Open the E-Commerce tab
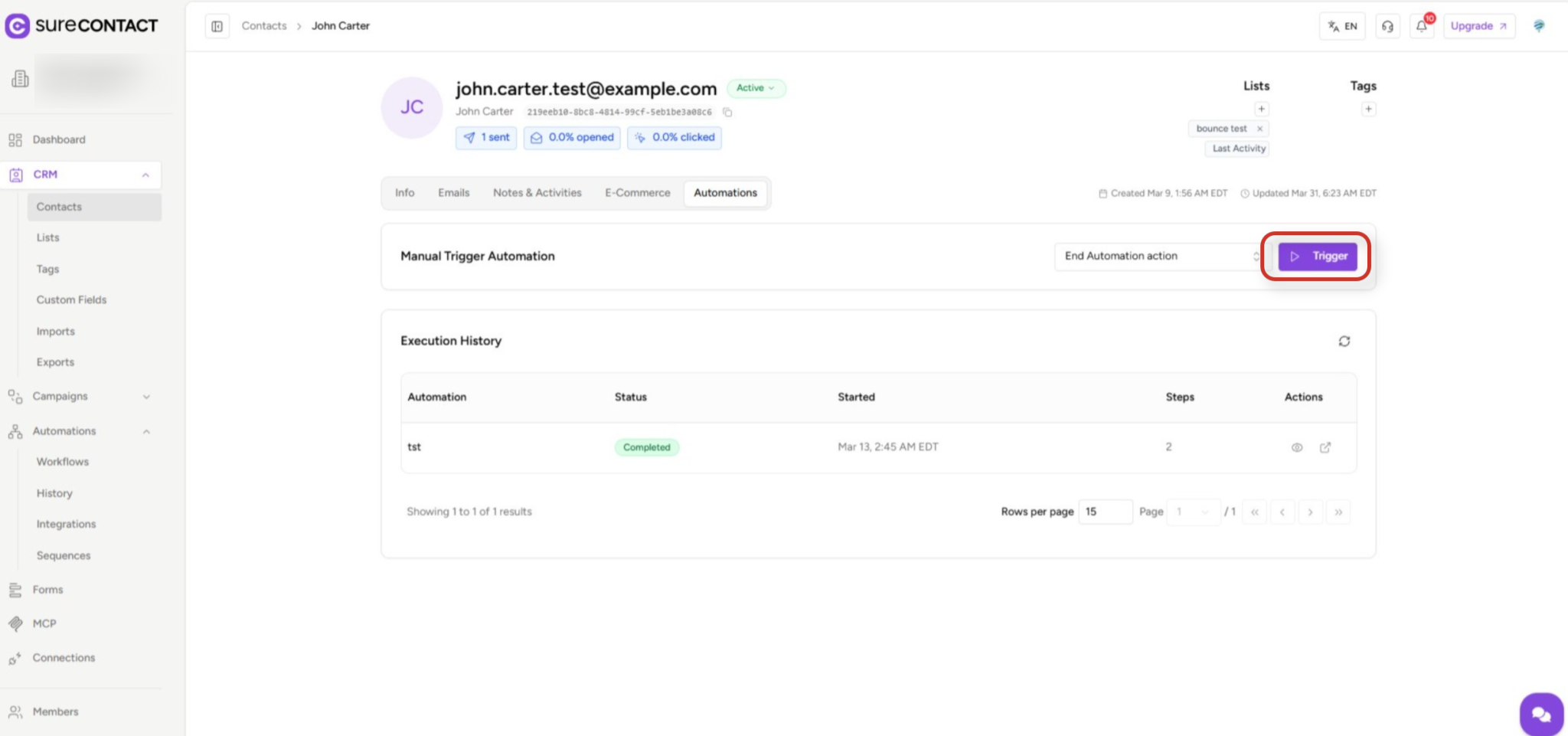 click(638, 193)
